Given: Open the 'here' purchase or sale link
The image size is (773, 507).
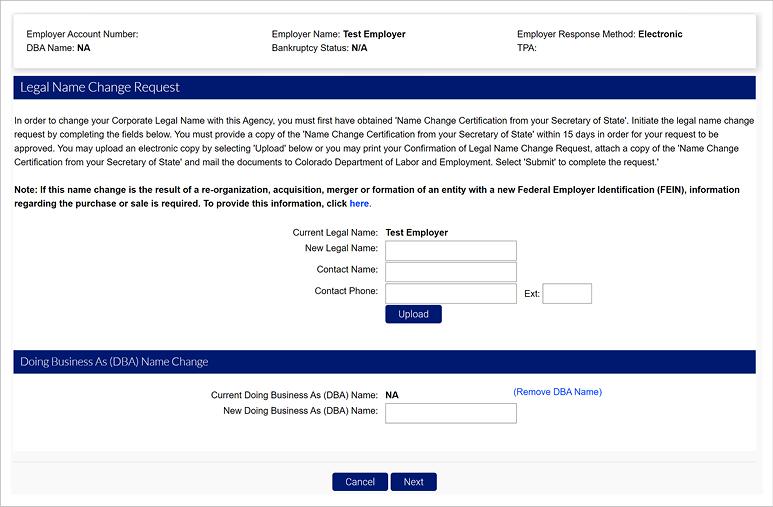Looking at the screenshot, I should click(x=359, y=204).
